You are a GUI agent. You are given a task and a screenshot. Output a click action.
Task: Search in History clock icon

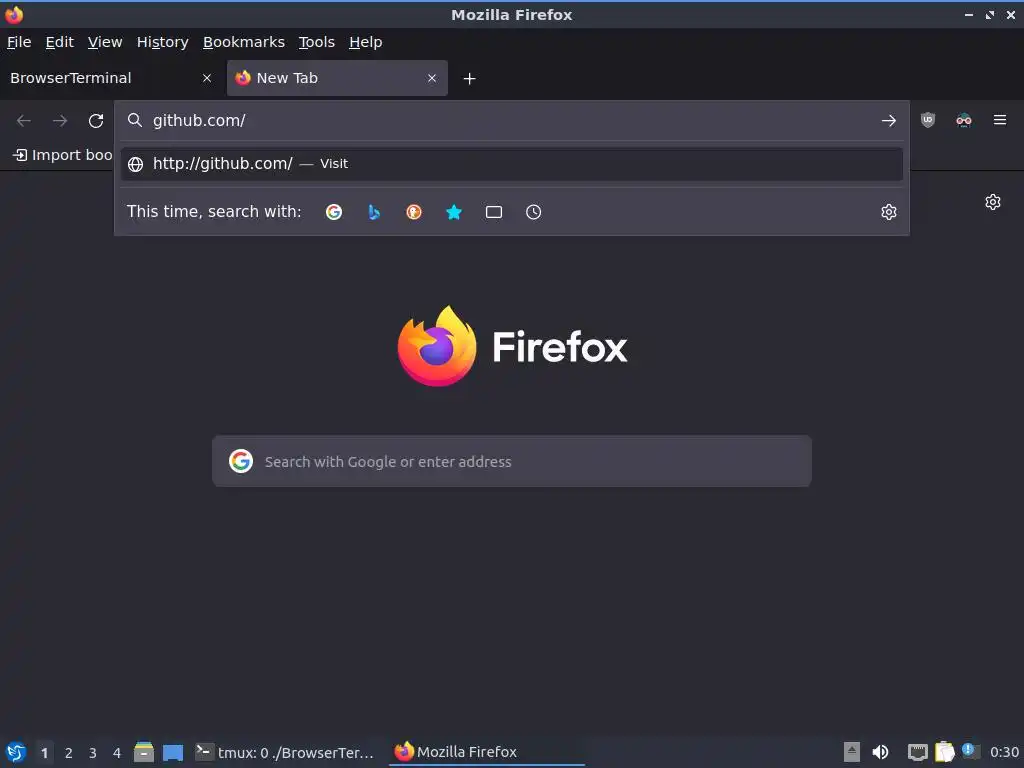tap(534, 212)
